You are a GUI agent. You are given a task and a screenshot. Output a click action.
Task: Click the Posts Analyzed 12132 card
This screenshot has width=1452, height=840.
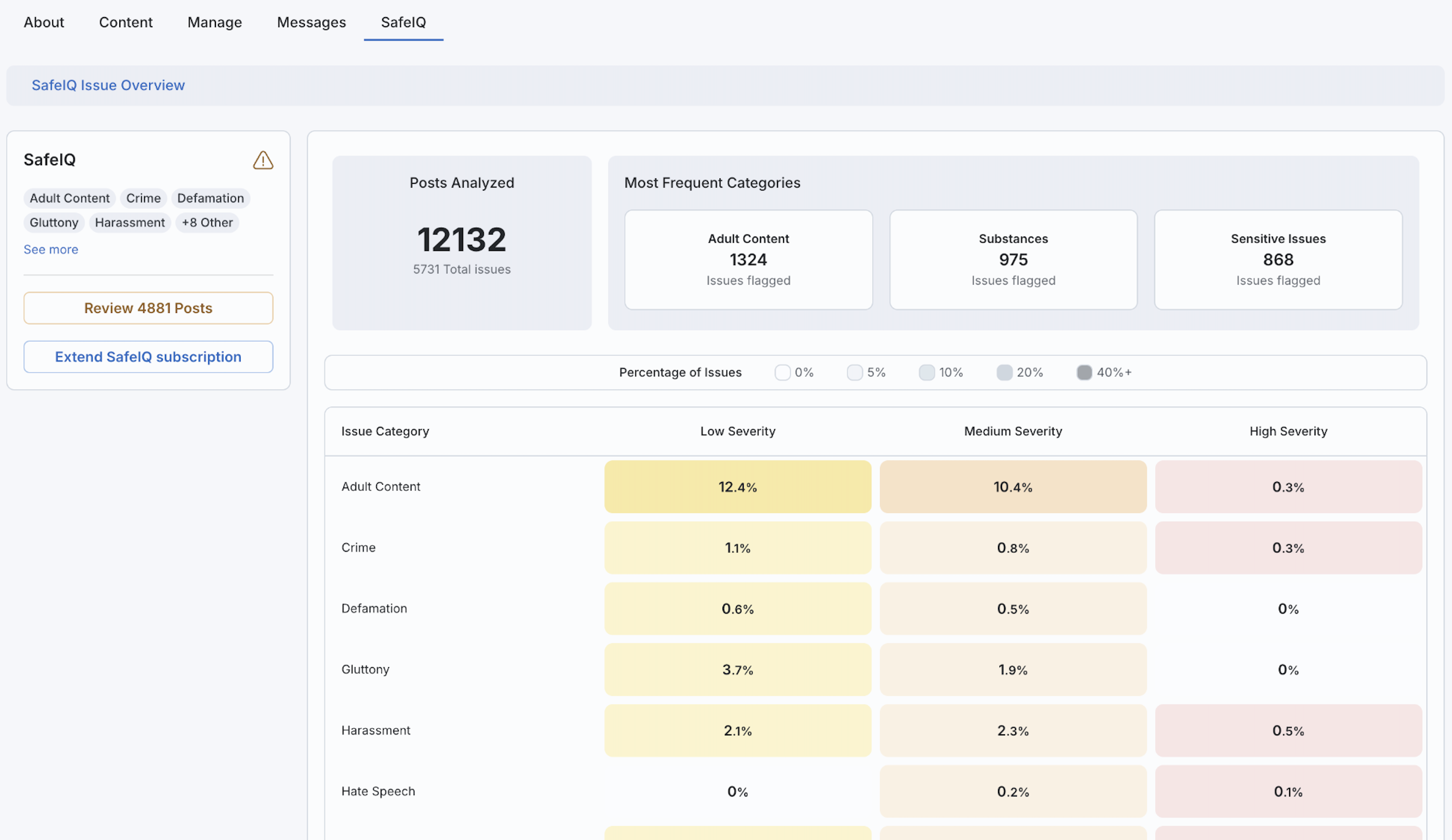(462, 243)
